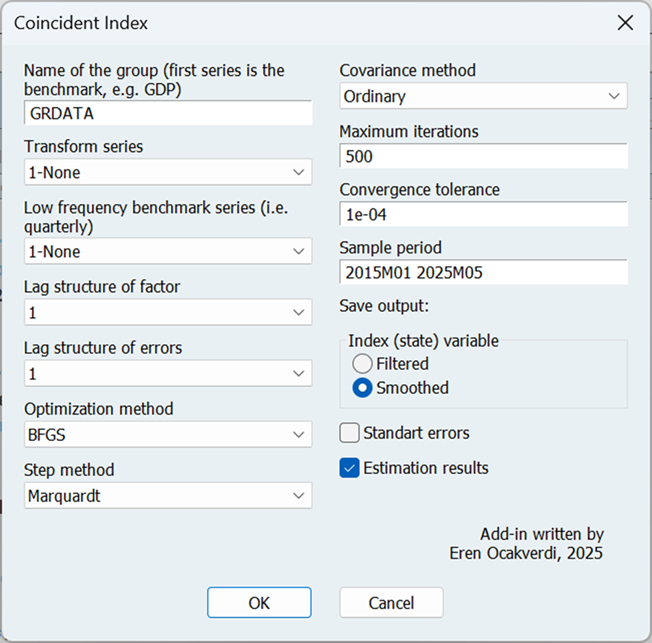652x643 pixels.
Task: Expand the Step method Marquardt dropdown
Action: pos(167,496)
